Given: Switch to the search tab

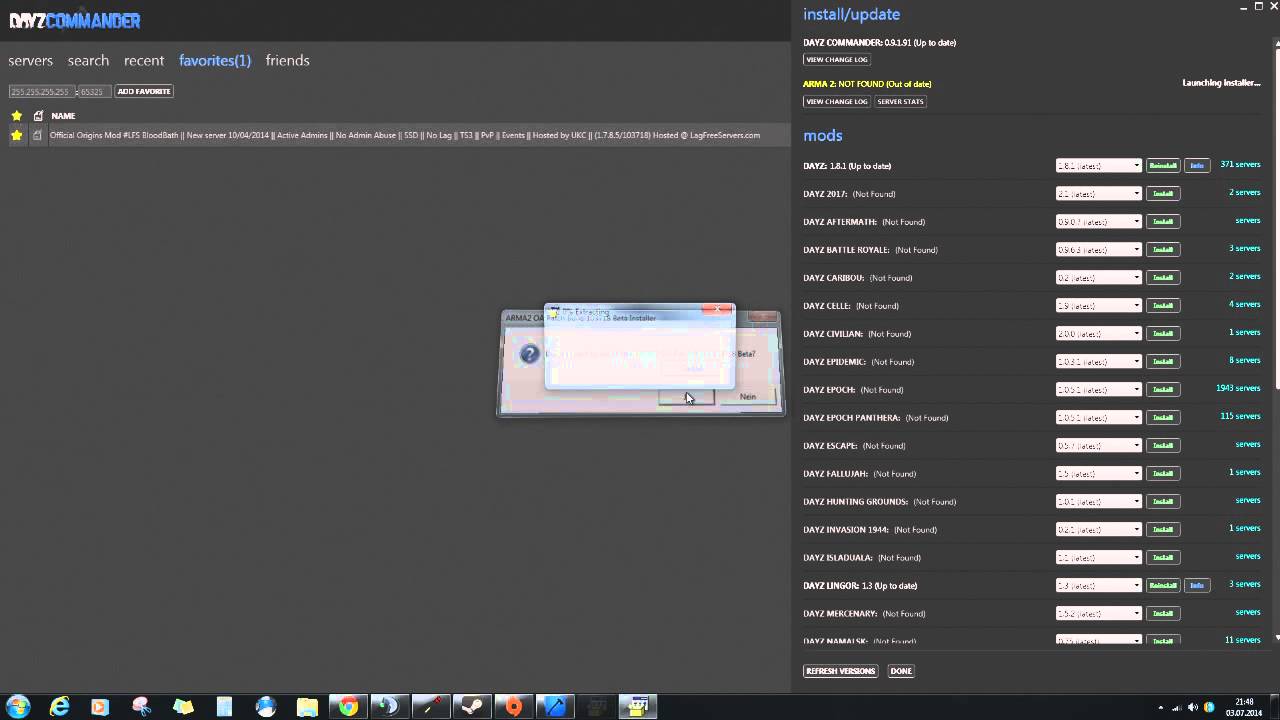Looking at the screenshot, I should click(x=88, y=61).
